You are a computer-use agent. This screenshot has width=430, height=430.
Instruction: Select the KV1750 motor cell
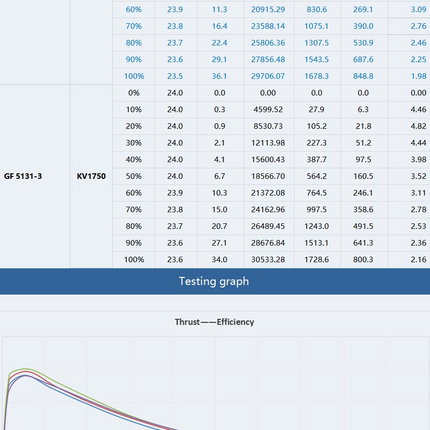point(91,176)
